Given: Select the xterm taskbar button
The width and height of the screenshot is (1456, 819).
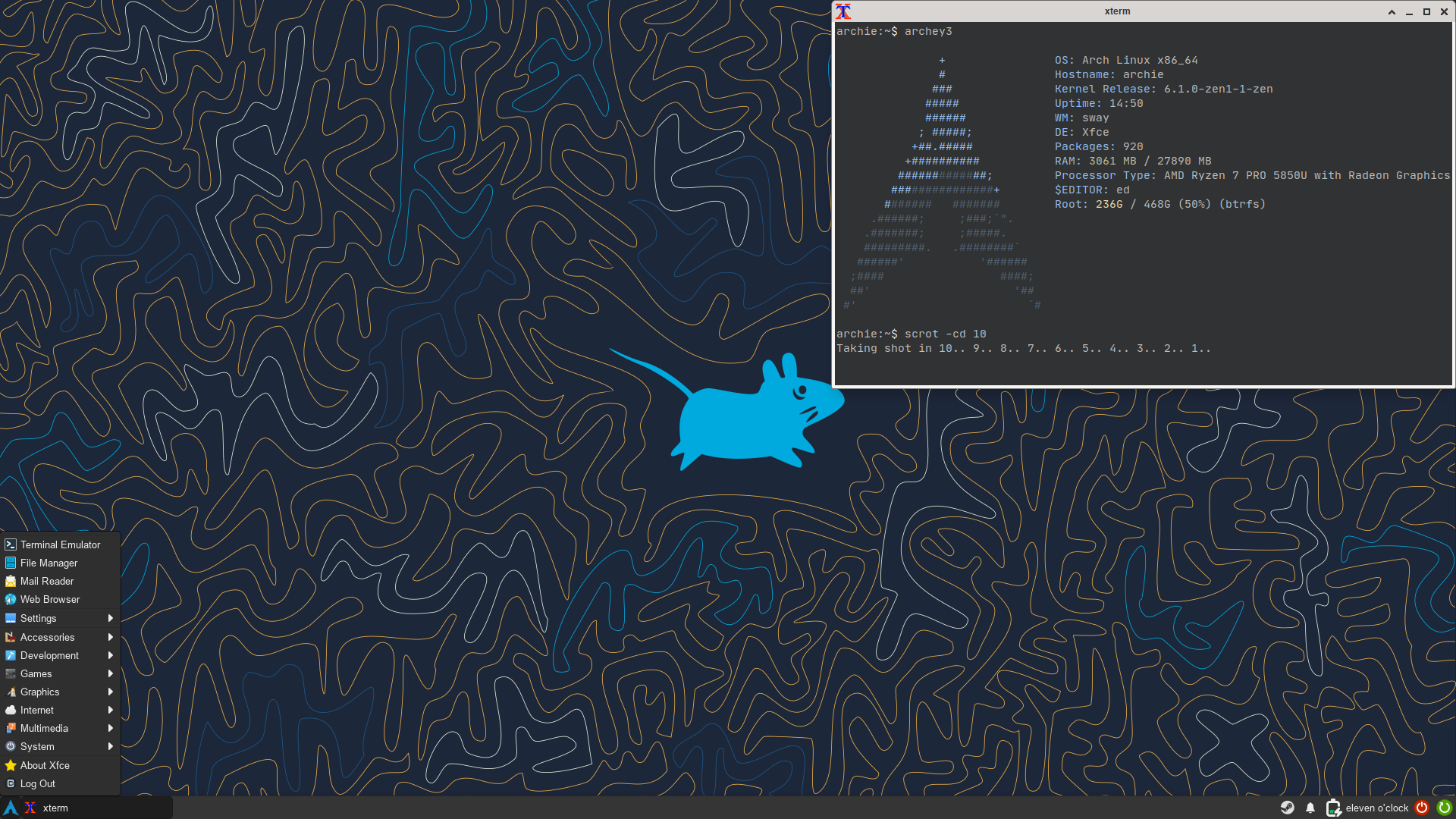Looking at the screenshot, I should 97,808.
